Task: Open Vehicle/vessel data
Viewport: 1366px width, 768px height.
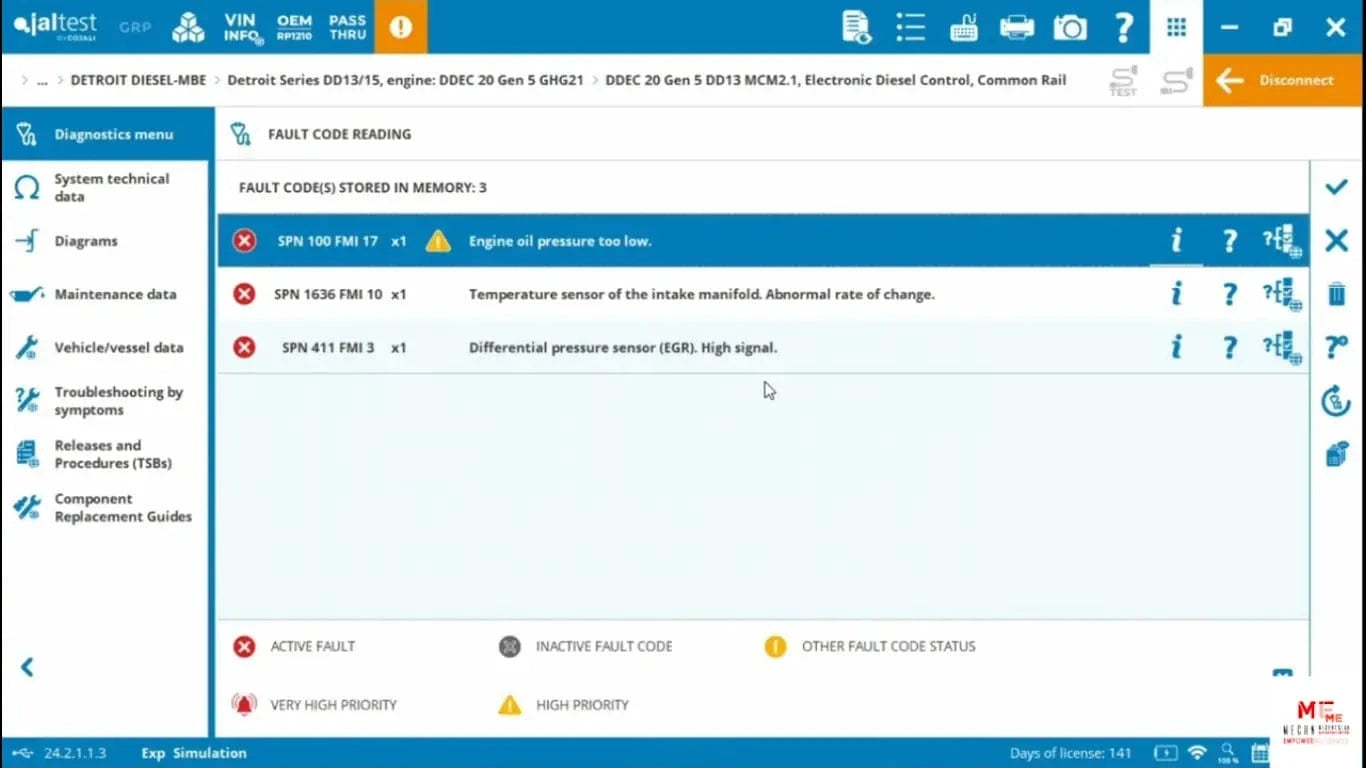Action: [107, 348]
